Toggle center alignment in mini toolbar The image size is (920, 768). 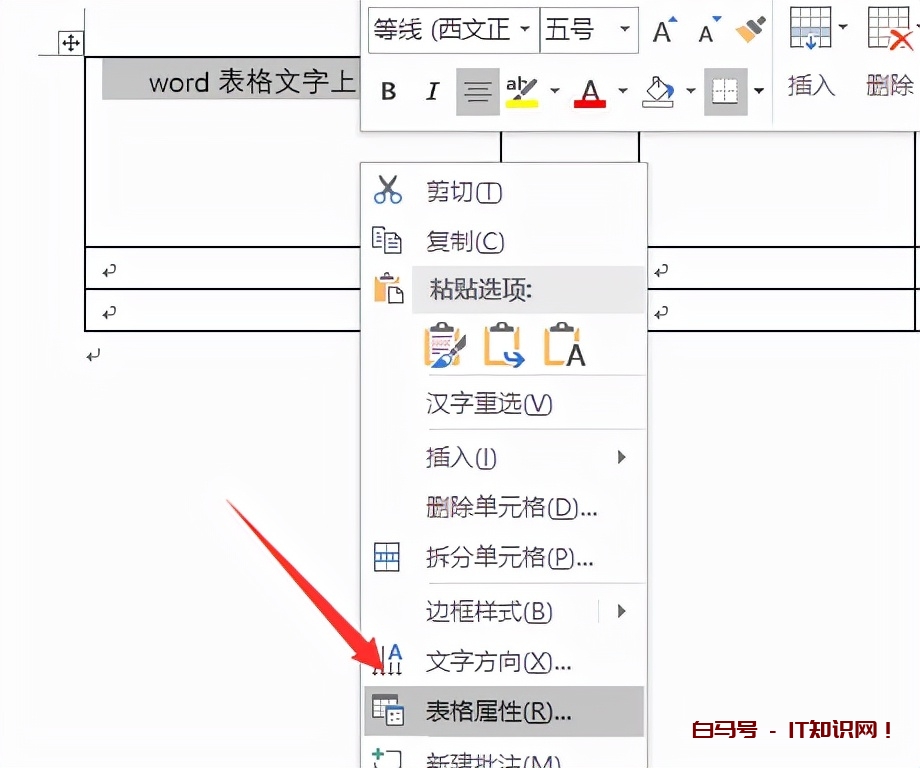(x=478, y=92)
